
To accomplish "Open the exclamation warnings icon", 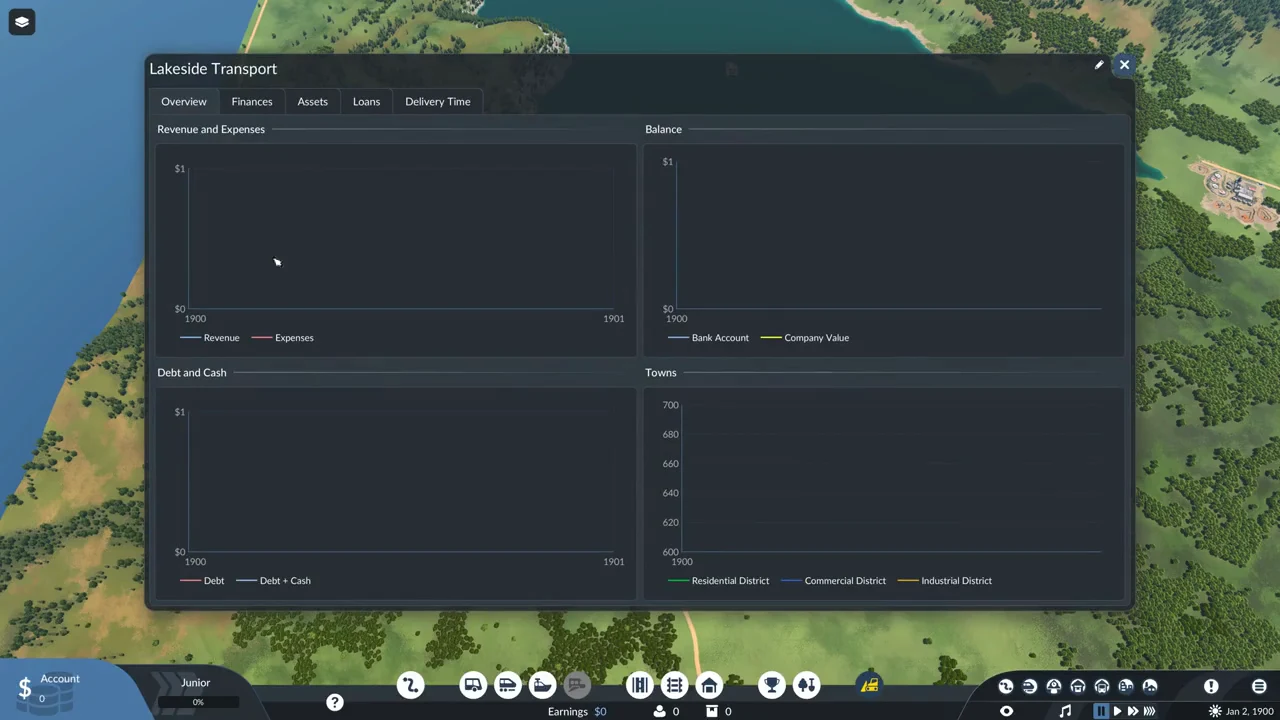I will click(x=1211, y=686).
